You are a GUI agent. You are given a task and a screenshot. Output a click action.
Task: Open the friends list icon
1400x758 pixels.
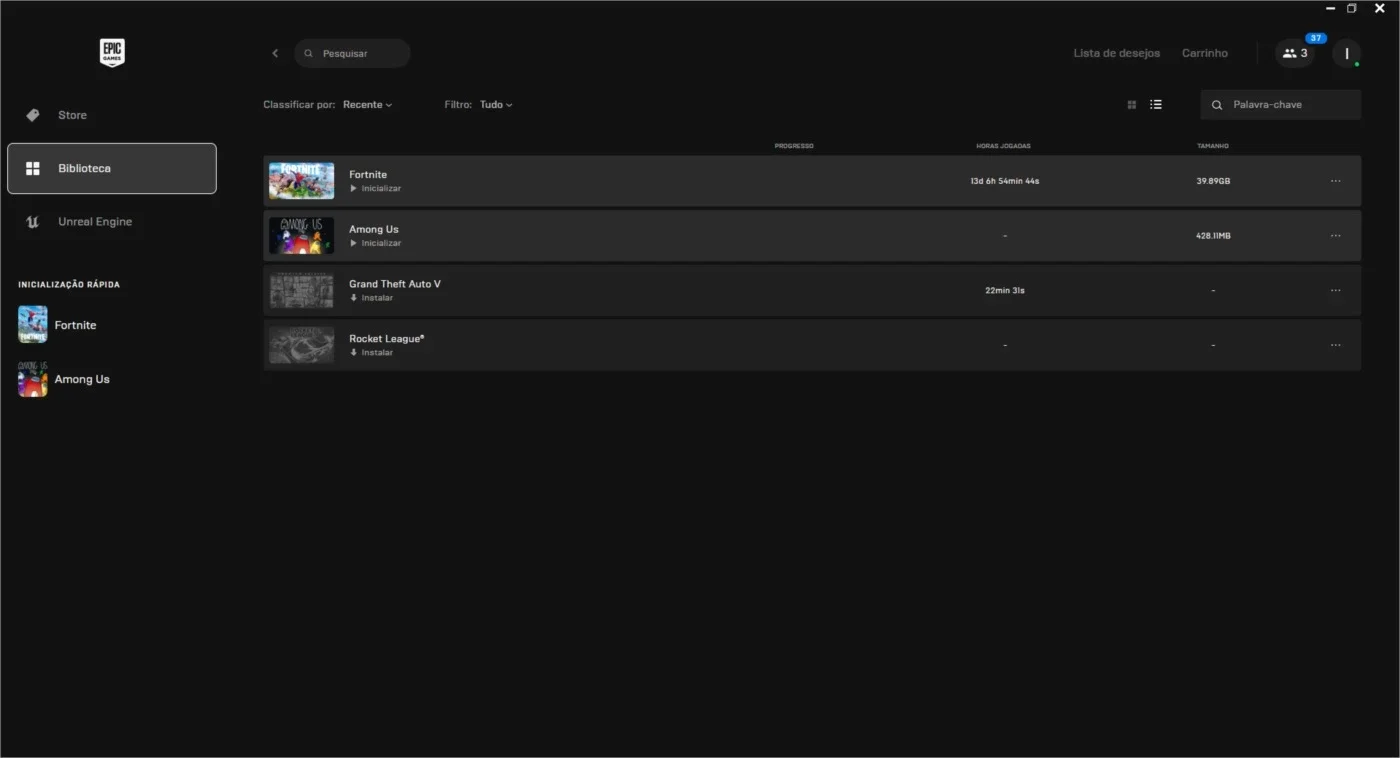(x=1295, y=53)
